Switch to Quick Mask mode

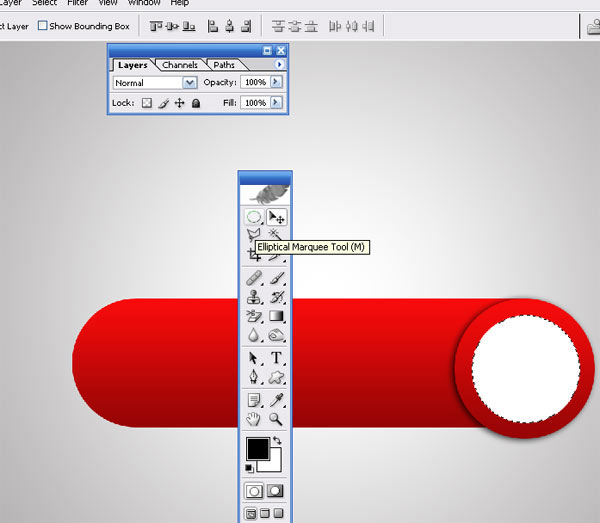(x=275, y=491)
